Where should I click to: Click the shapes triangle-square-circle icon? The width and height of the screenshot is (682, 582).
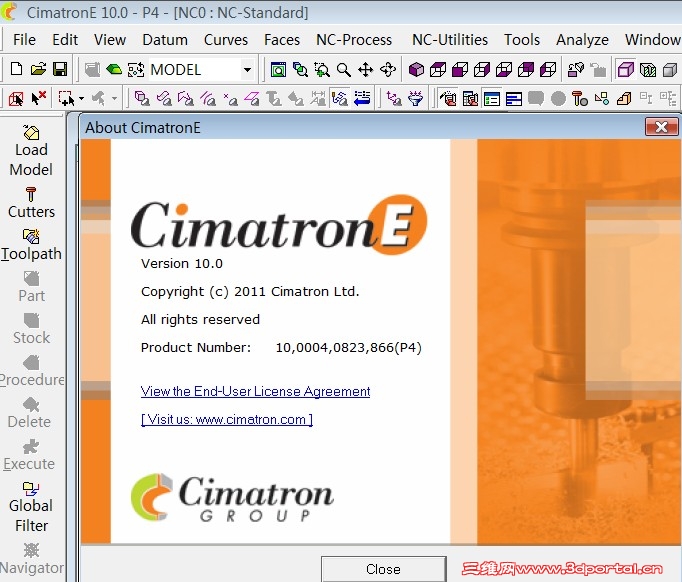(602, 99)
